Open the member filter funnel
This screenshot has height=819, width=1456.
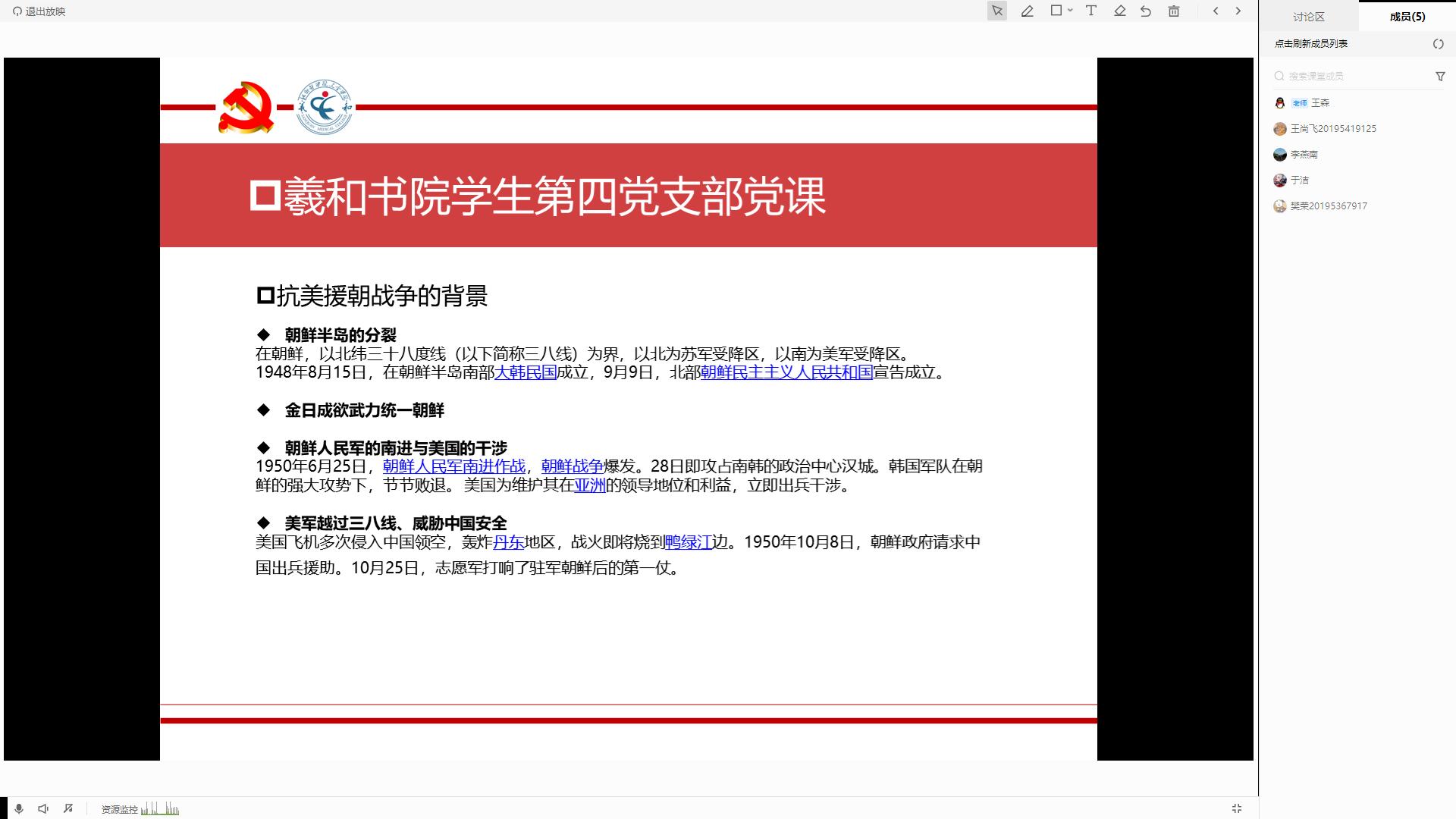(1440, 76)
